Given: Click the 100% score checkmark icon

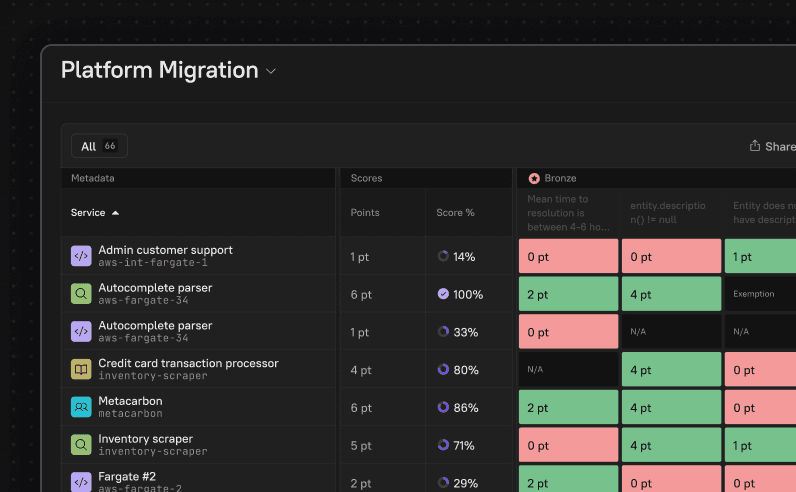Looking at the screenshot, I should [x=443, y=294].
